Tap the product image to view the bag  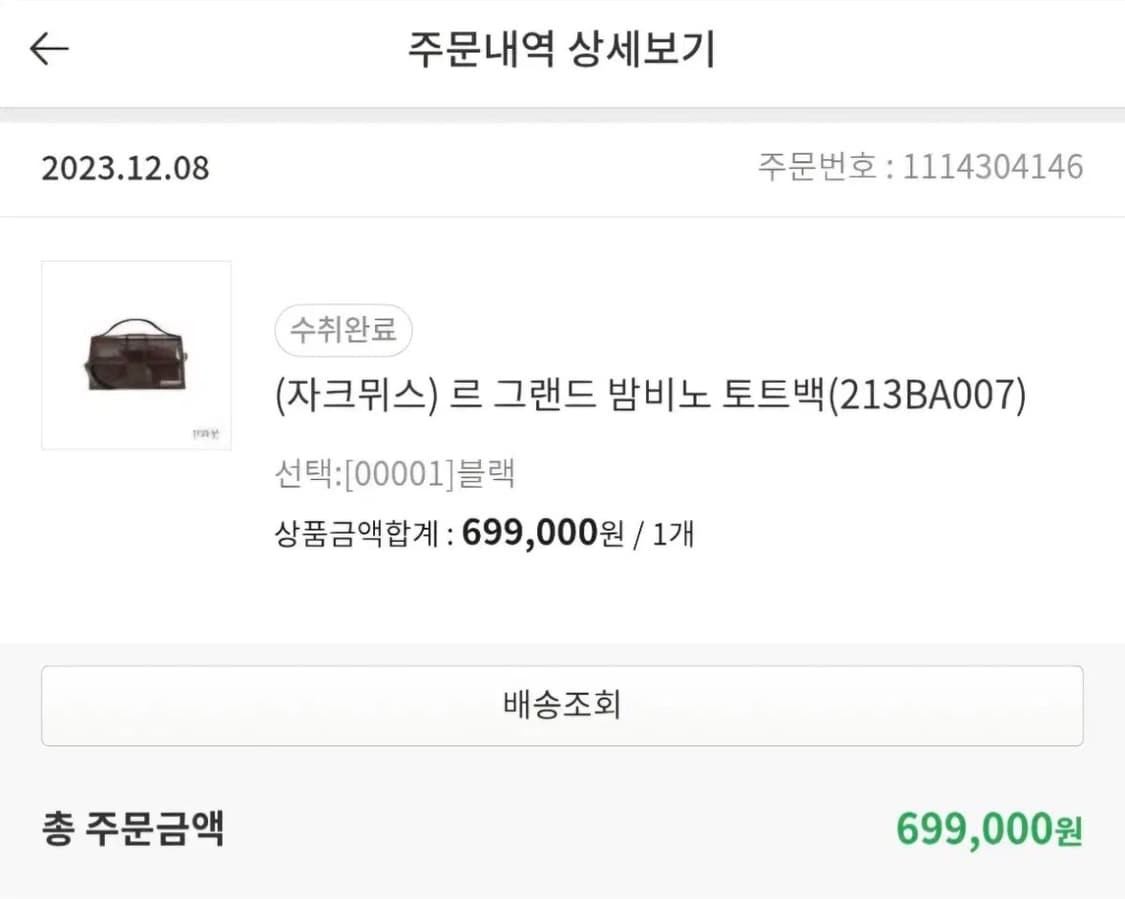point(136,354)
